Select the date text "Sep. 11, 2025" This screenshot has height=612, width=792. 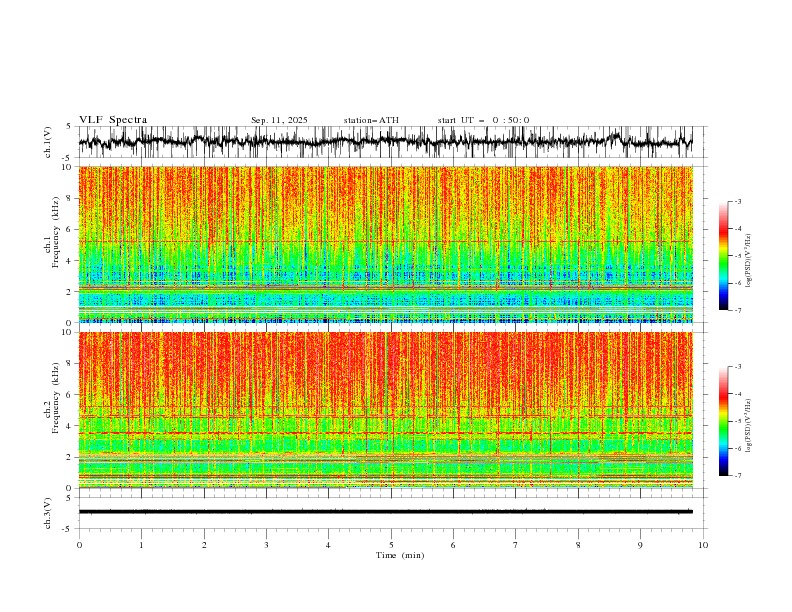[279, 120]
